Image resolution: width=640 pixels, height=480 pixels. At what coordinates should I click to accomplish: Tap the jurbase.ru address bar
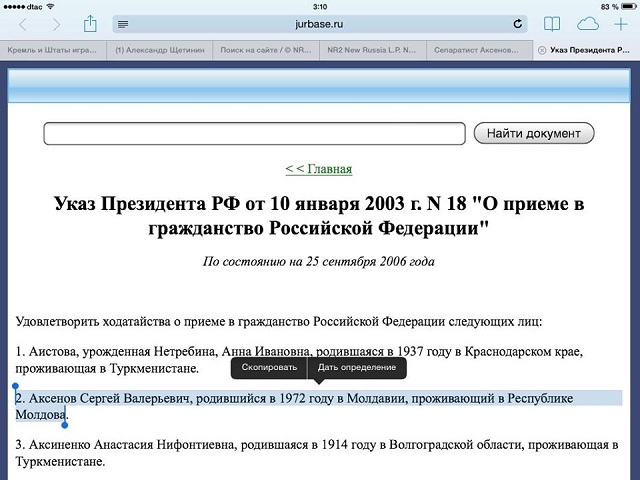point(320,23)
